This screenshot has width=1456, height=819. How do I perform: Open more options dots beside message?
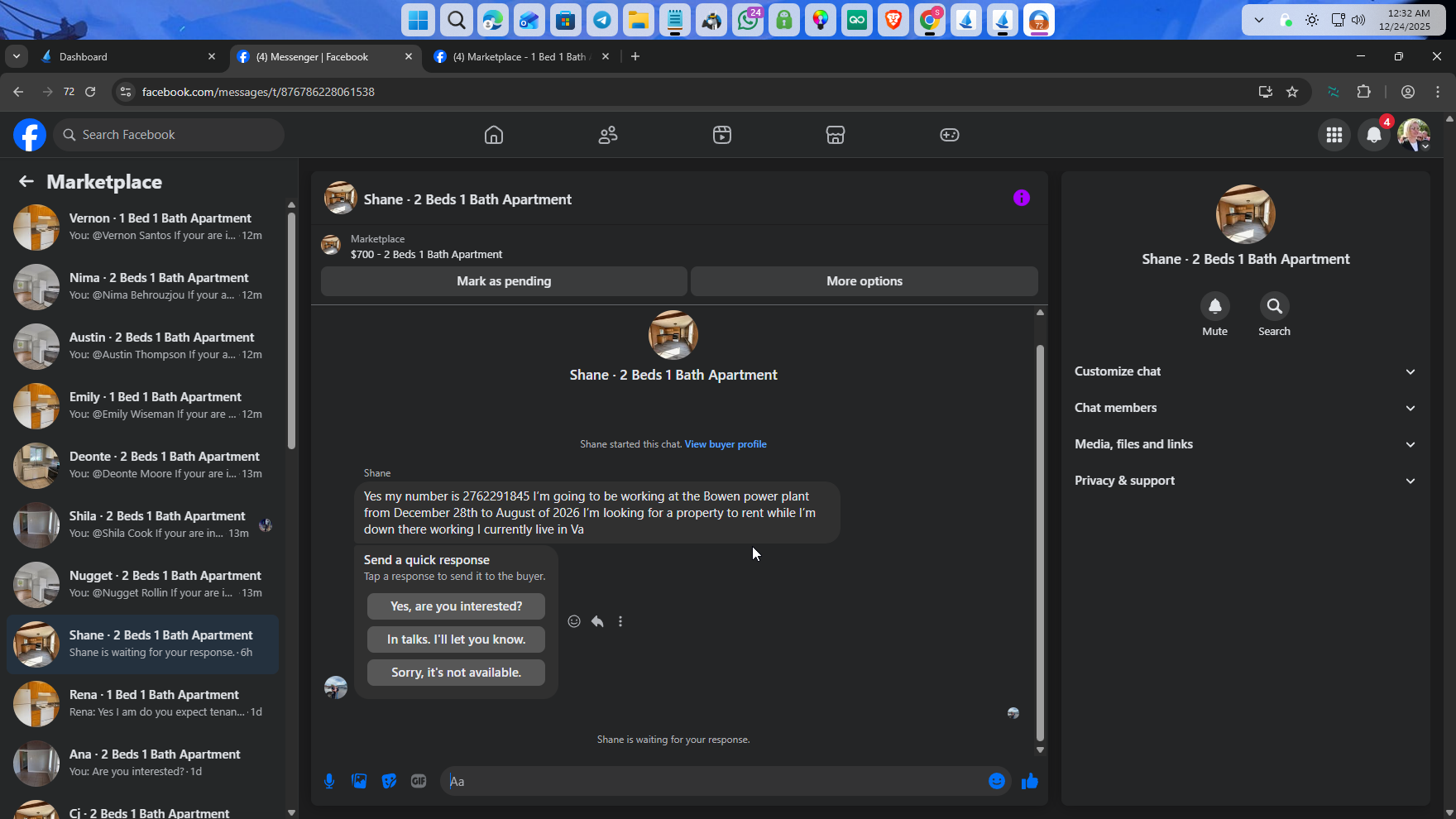pos(620,621)
